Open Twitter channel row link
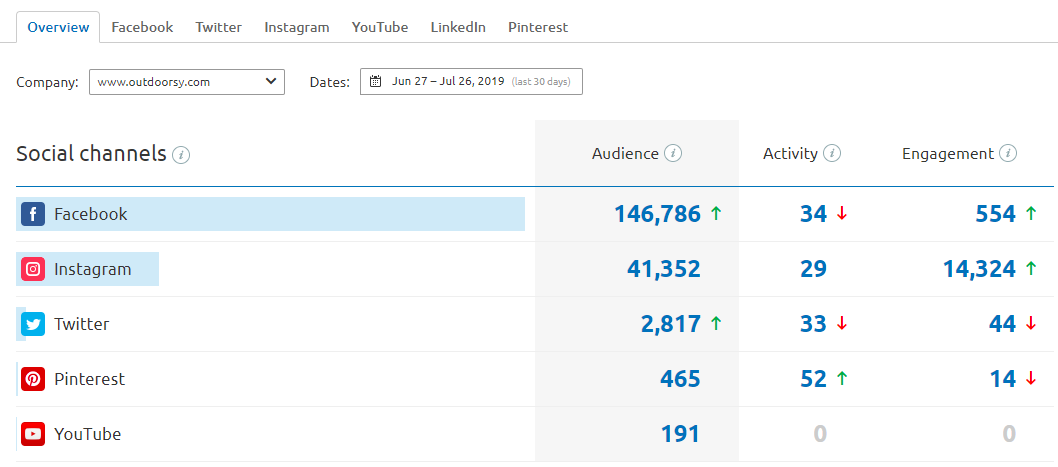Viewport: 1058px width, 467px height. pos(82,324)
